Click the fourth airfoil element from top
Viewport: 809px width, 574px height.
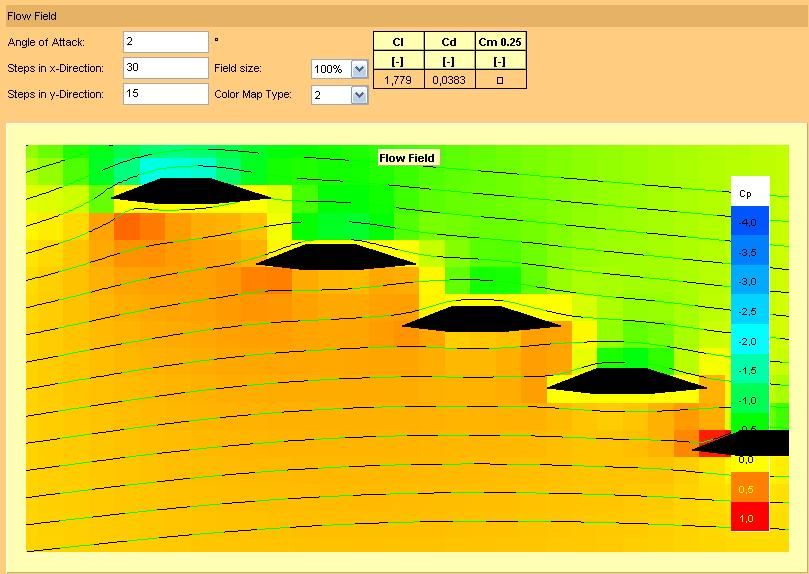(626, 381)
